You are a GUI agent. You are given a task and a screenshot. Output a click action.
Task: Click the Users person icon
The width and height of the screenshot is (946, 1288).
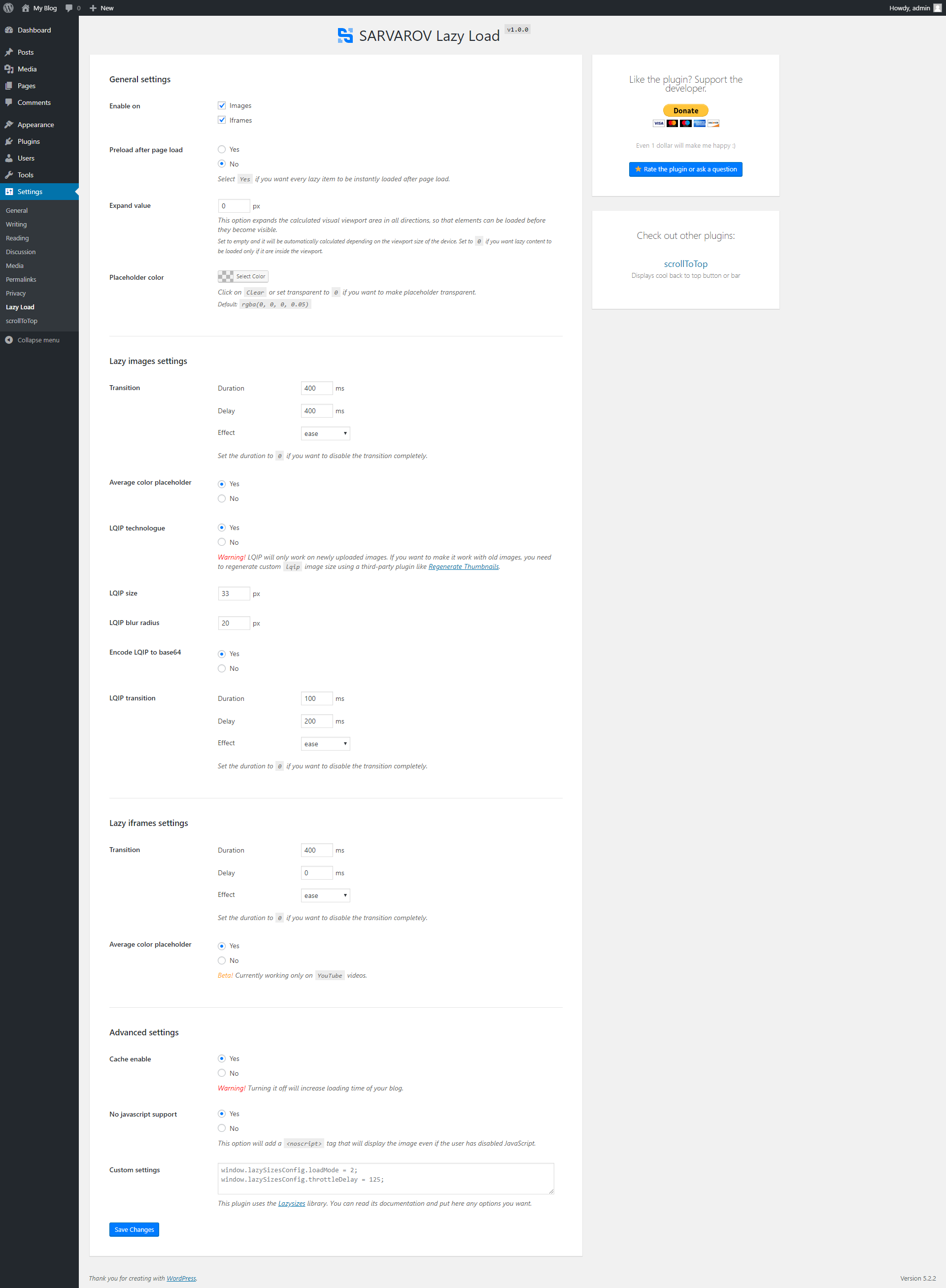(9, 158)
